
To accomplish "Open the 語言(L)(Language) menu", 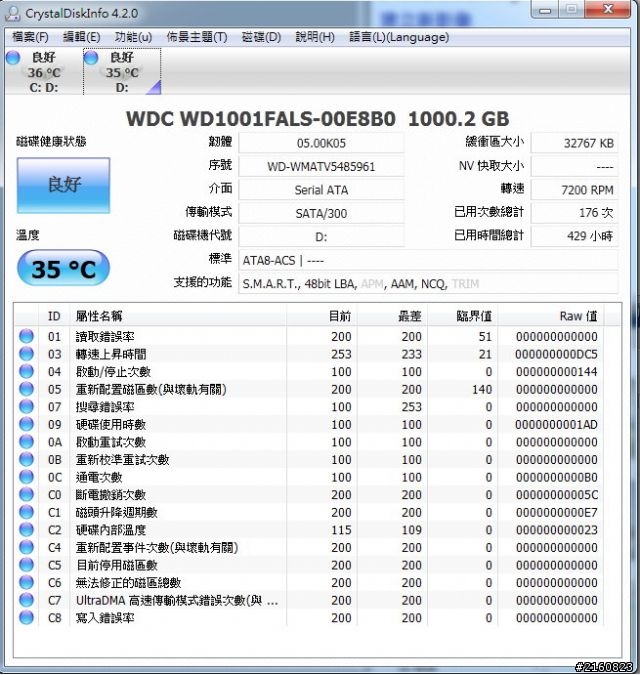I will point(399,37).
